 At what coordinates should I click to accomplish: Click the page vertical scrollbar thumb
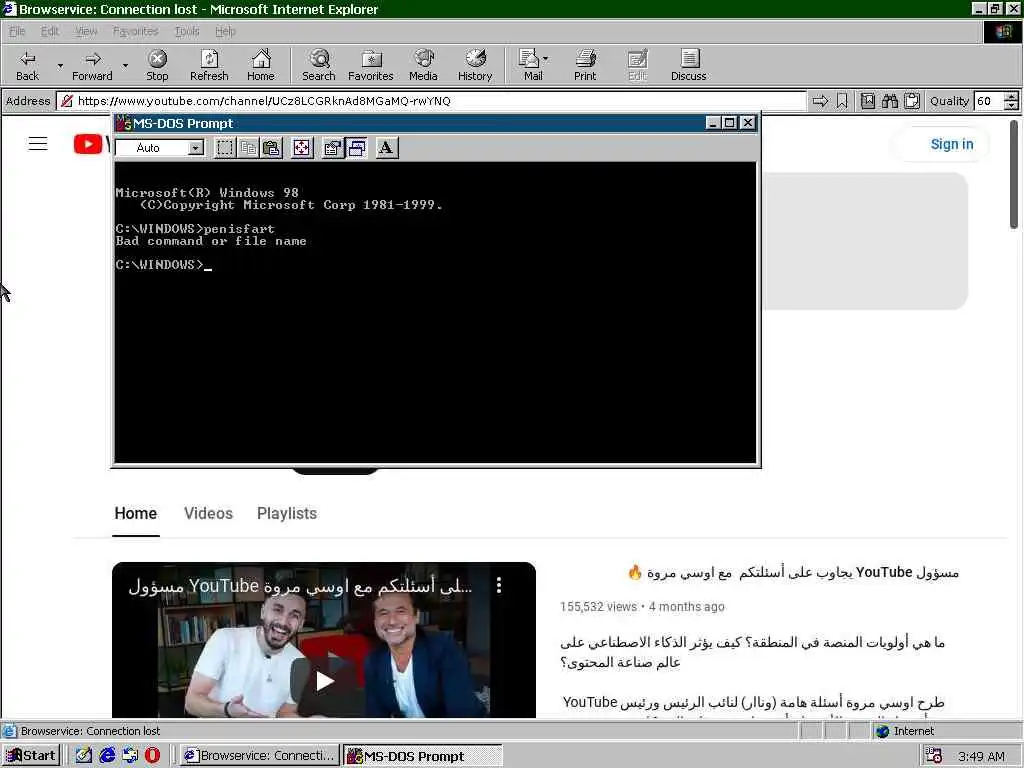1014,174
